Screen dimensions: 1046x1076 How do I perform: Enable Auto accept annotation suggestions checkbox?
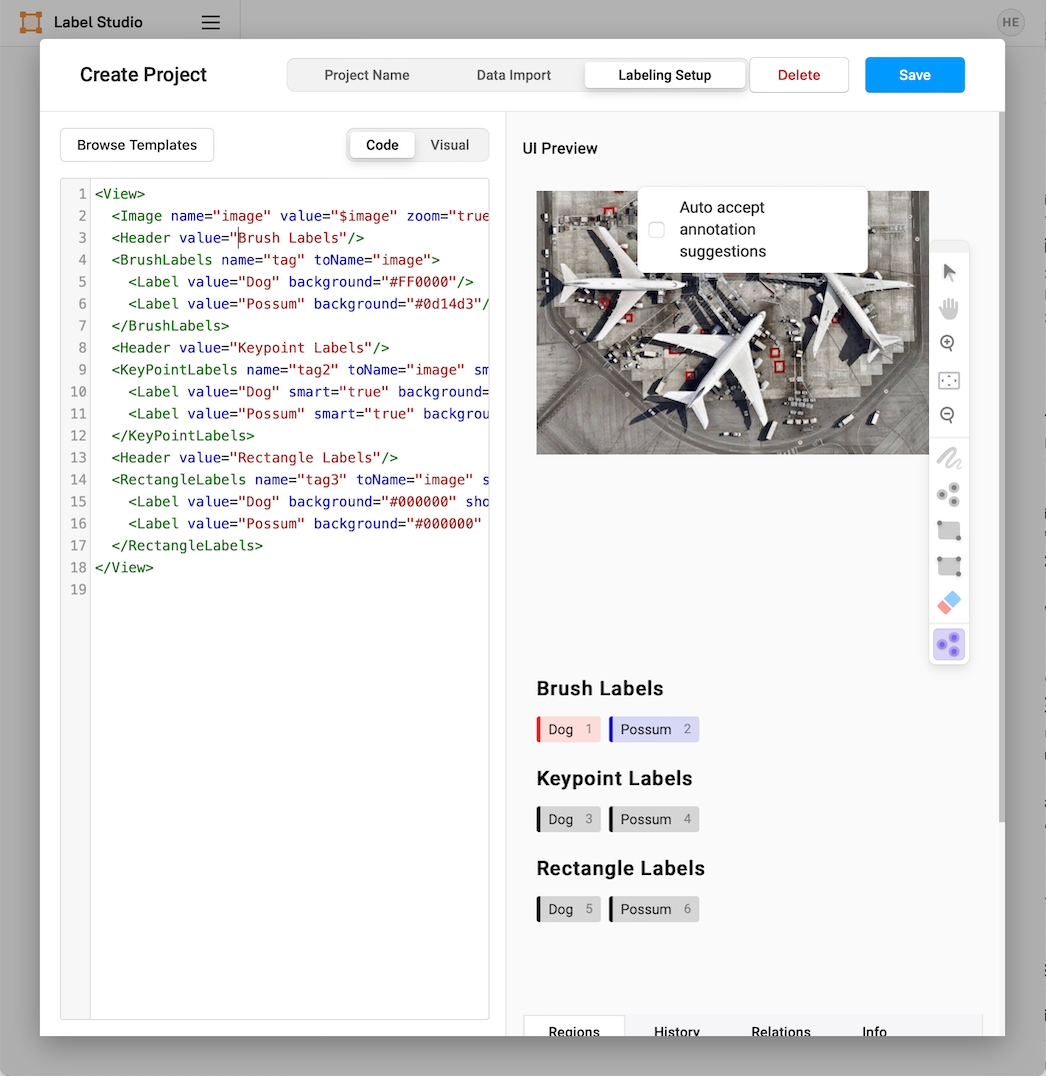tap(657, 229)
